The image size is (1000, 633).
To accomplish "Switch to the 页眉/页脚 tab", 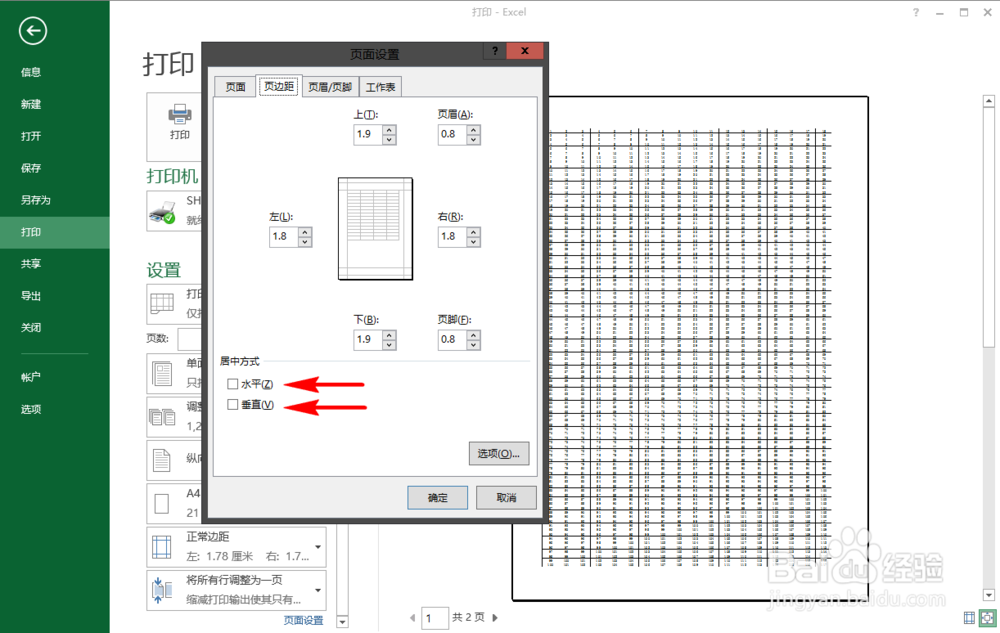I will tap(329, 86).
